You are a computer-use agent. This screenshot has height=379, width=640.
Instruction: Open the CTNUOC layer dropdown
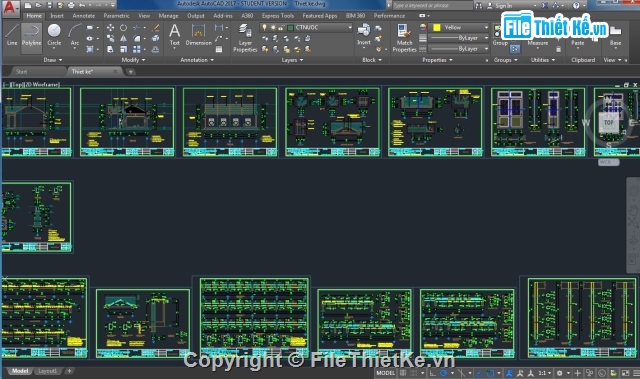click(321, 27)
